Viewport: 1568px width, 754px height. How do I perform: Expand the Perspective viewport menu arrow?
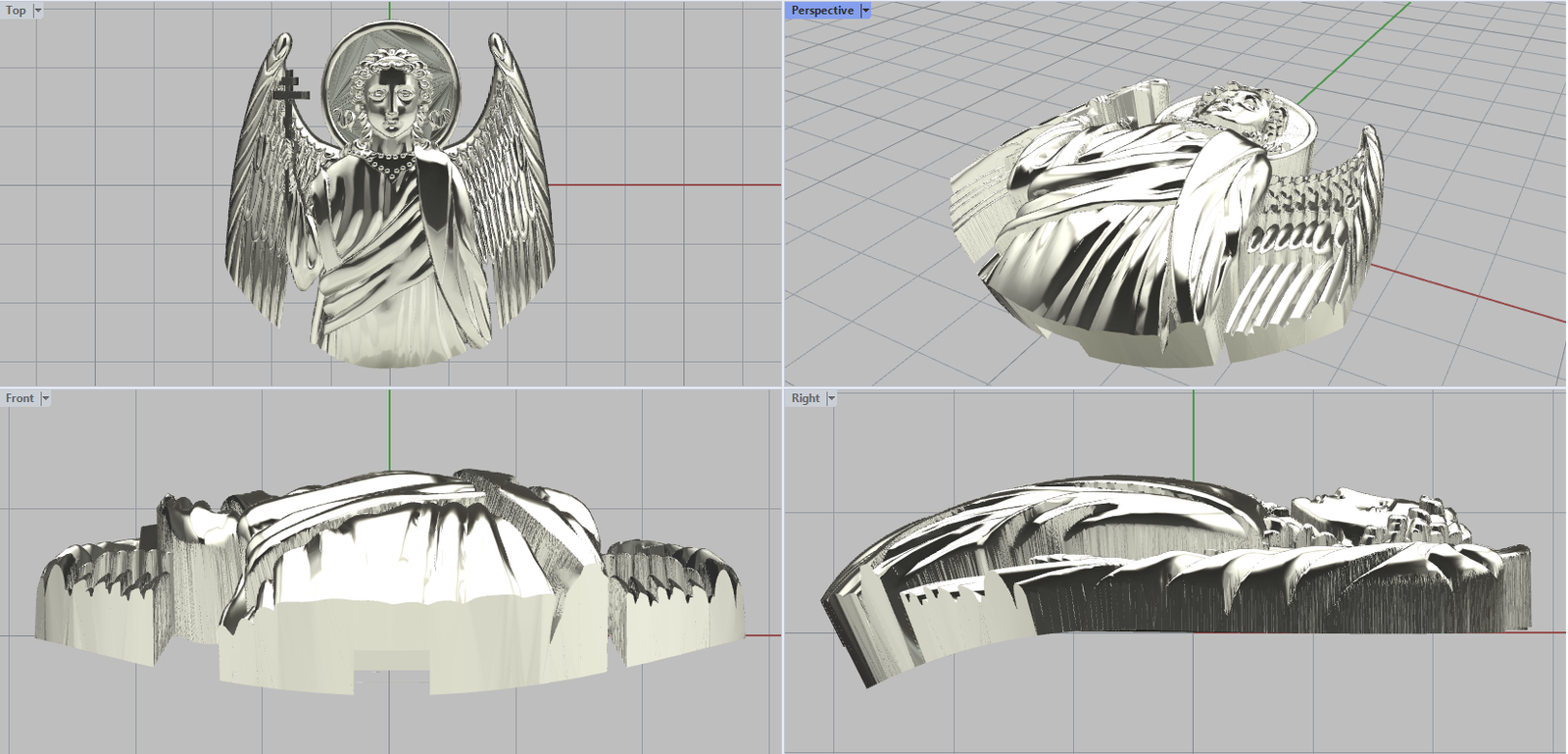click(865, 11)
